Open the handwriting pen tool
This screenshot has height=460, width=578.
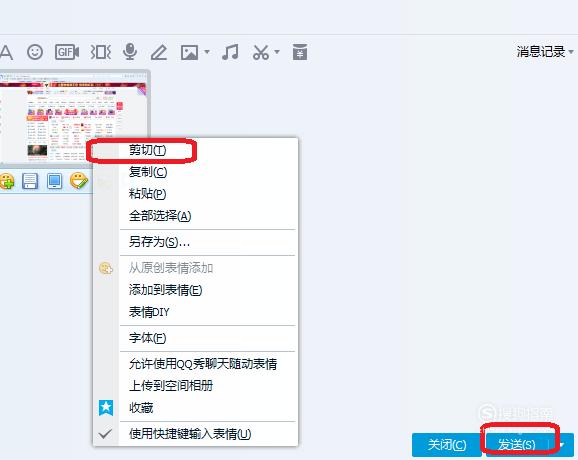pos(159,52)
